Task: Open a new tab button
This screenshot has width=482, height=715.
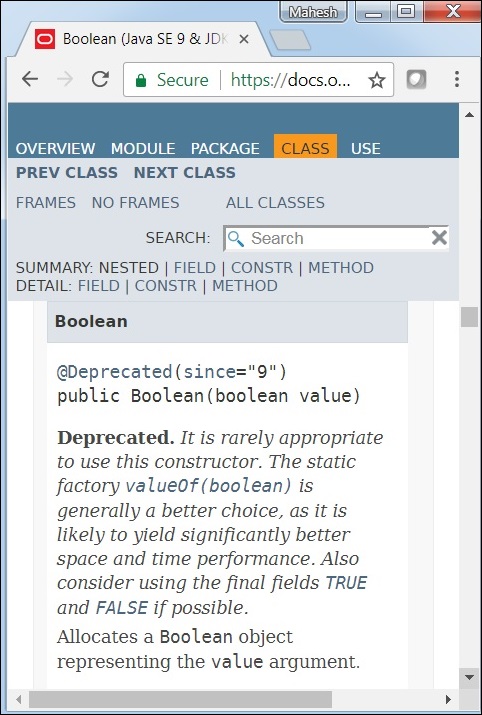Action: tap(290, 40)
